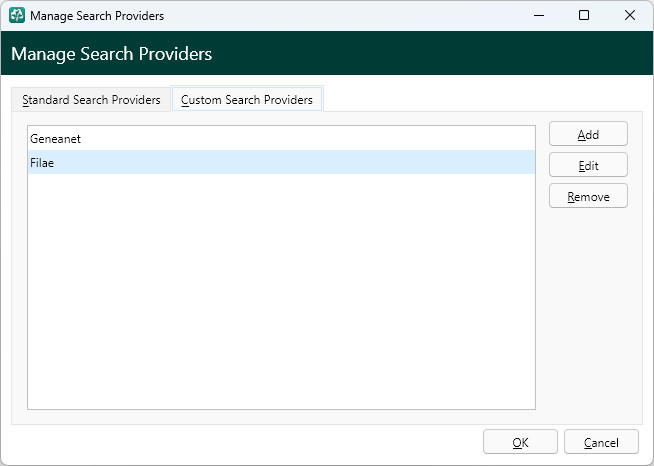Click the app icon in the title bar
This screenshot has height=466, width=654.
pos(17,15)
